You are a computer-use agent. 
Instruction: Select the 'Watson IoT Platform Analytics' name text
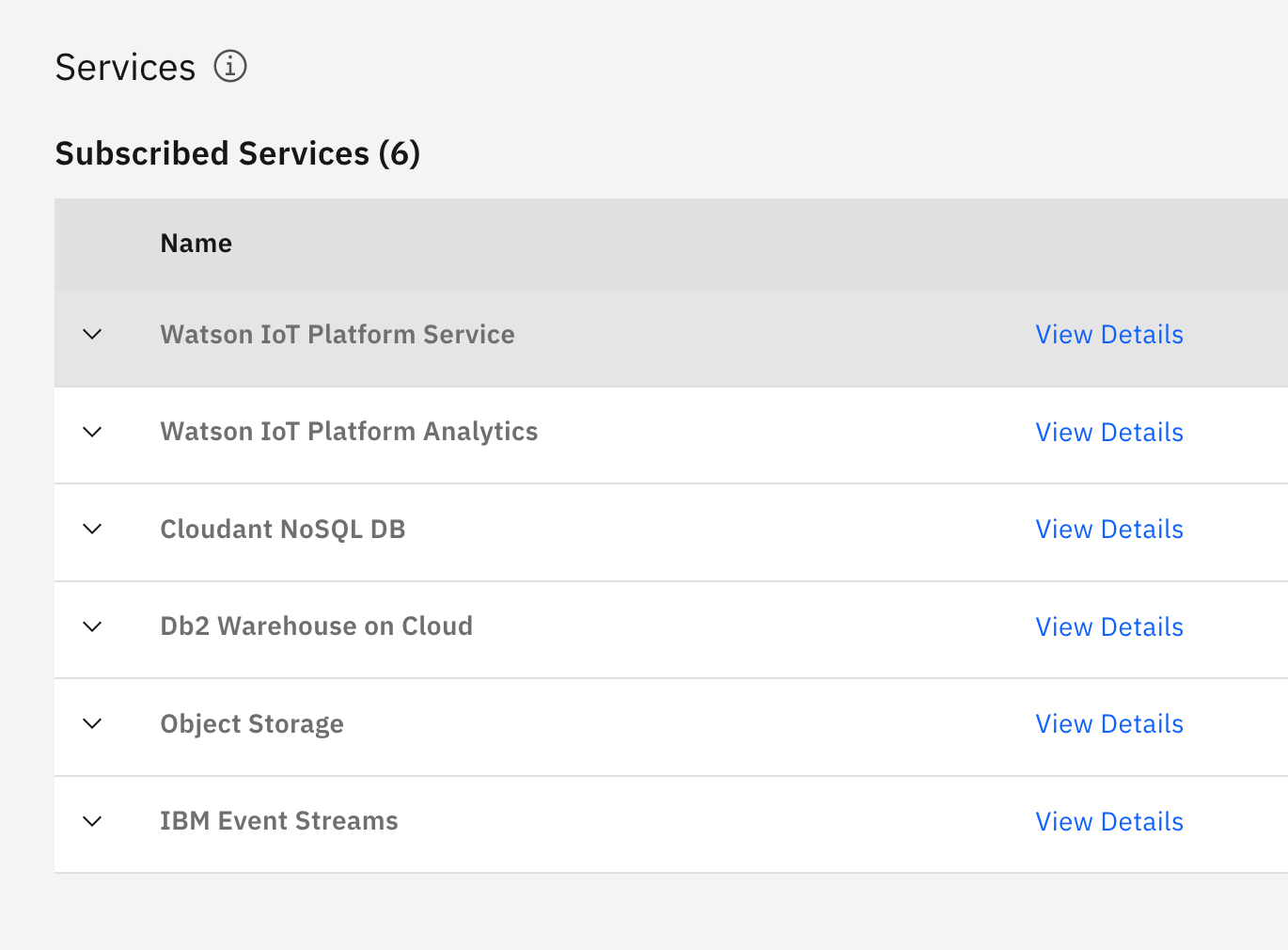pos(350,432)
